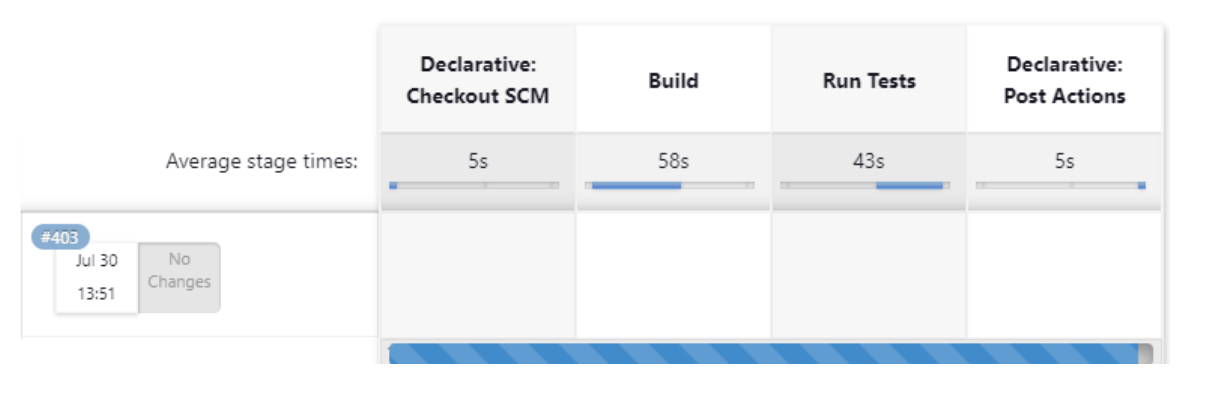Screen dimensions: 1215x417
Task: Click the 58s average Build time
Action: click(674, 160)
